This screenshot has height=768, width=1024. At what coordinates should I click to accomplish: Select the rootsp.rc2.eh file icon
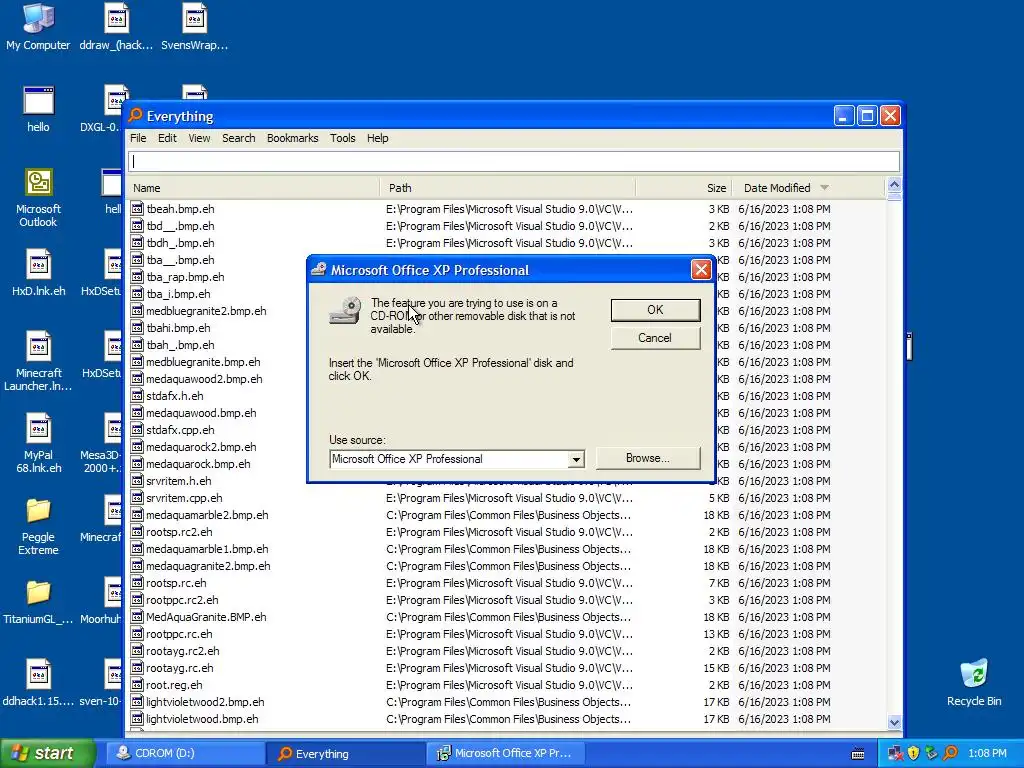point(137,532)
